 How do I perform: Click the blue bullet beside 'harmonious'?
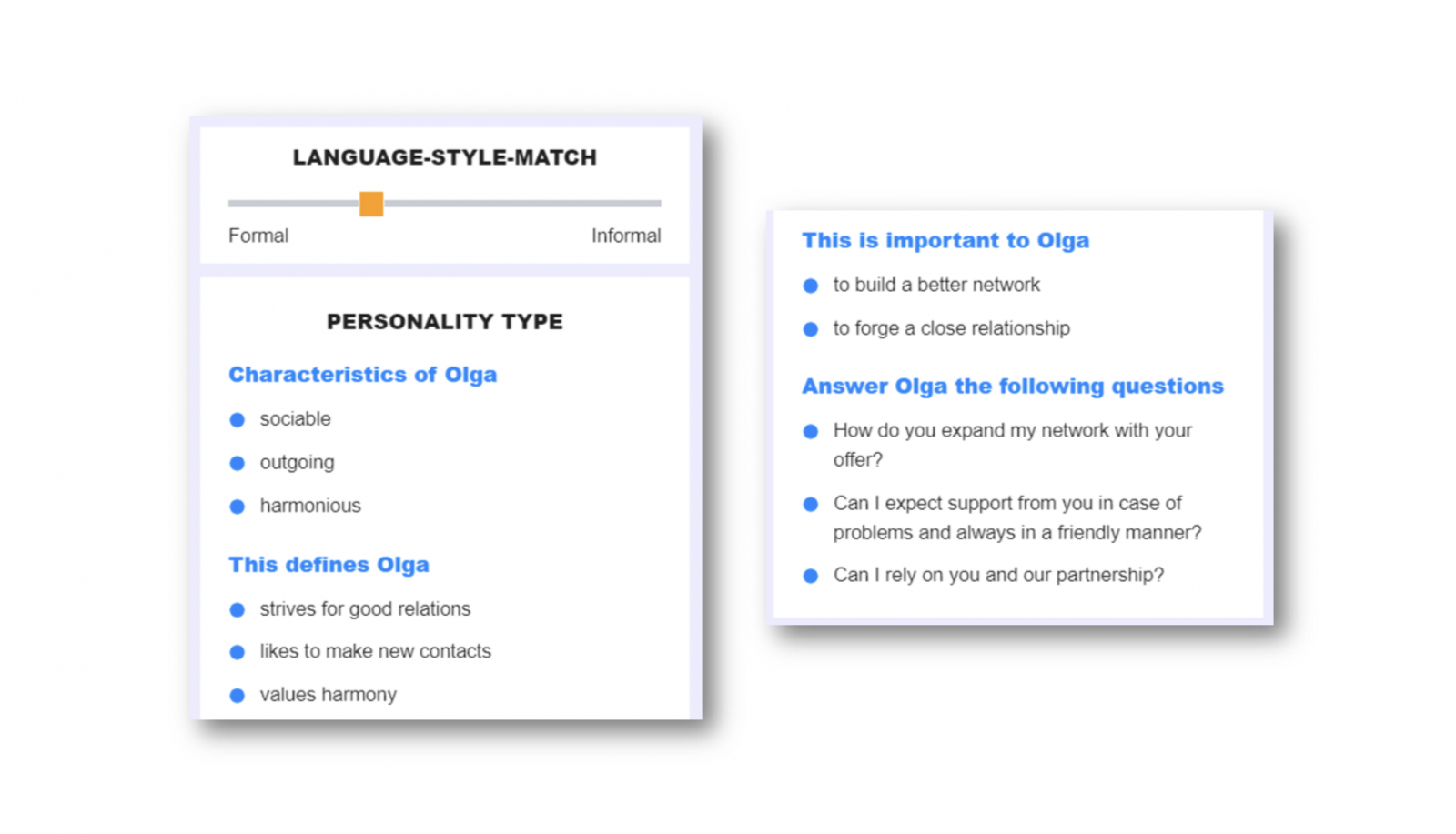pos(238,507)
